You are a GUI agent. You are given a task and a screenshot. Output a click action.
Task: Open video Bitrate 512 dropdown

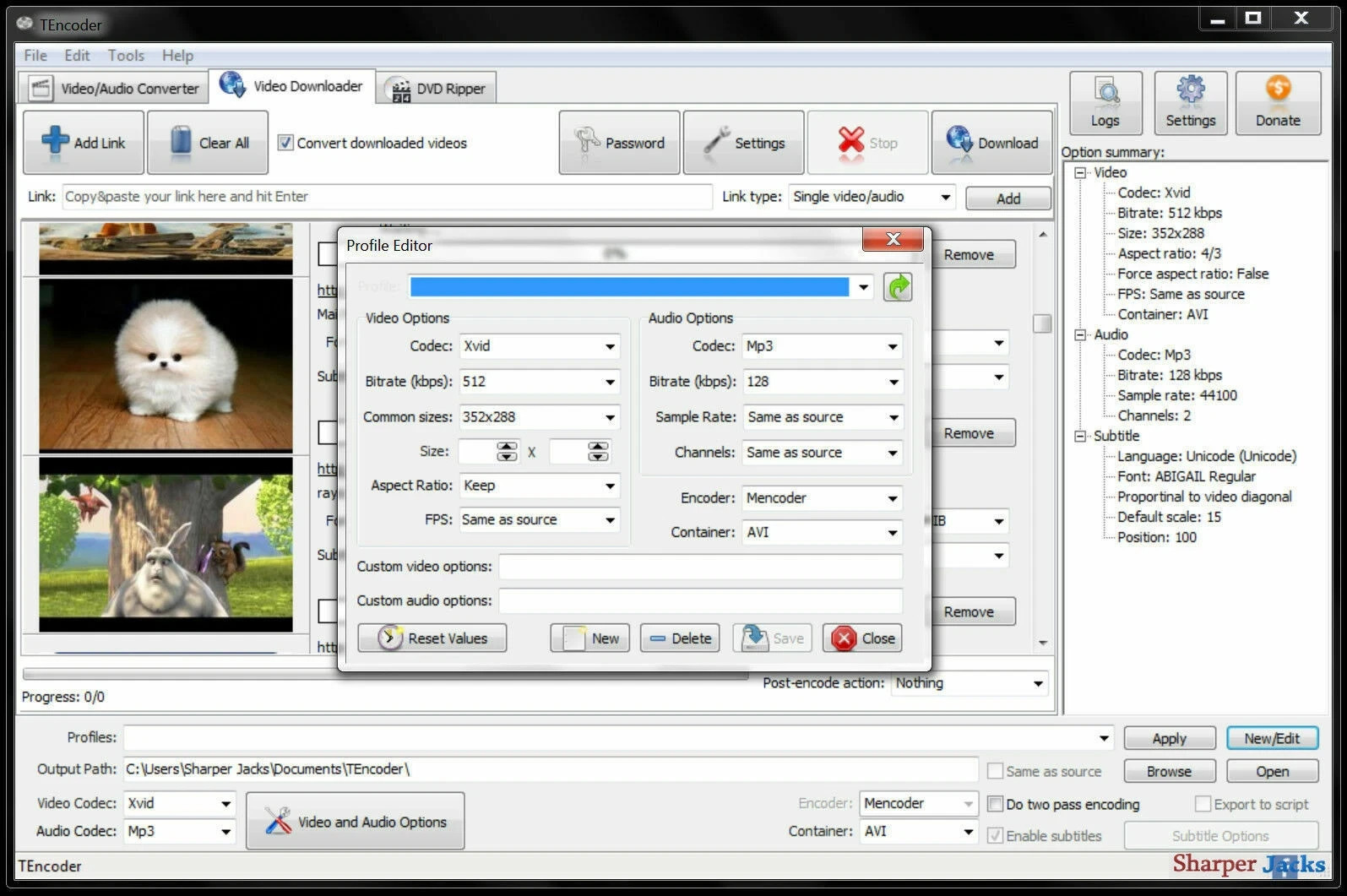point(610,382)
